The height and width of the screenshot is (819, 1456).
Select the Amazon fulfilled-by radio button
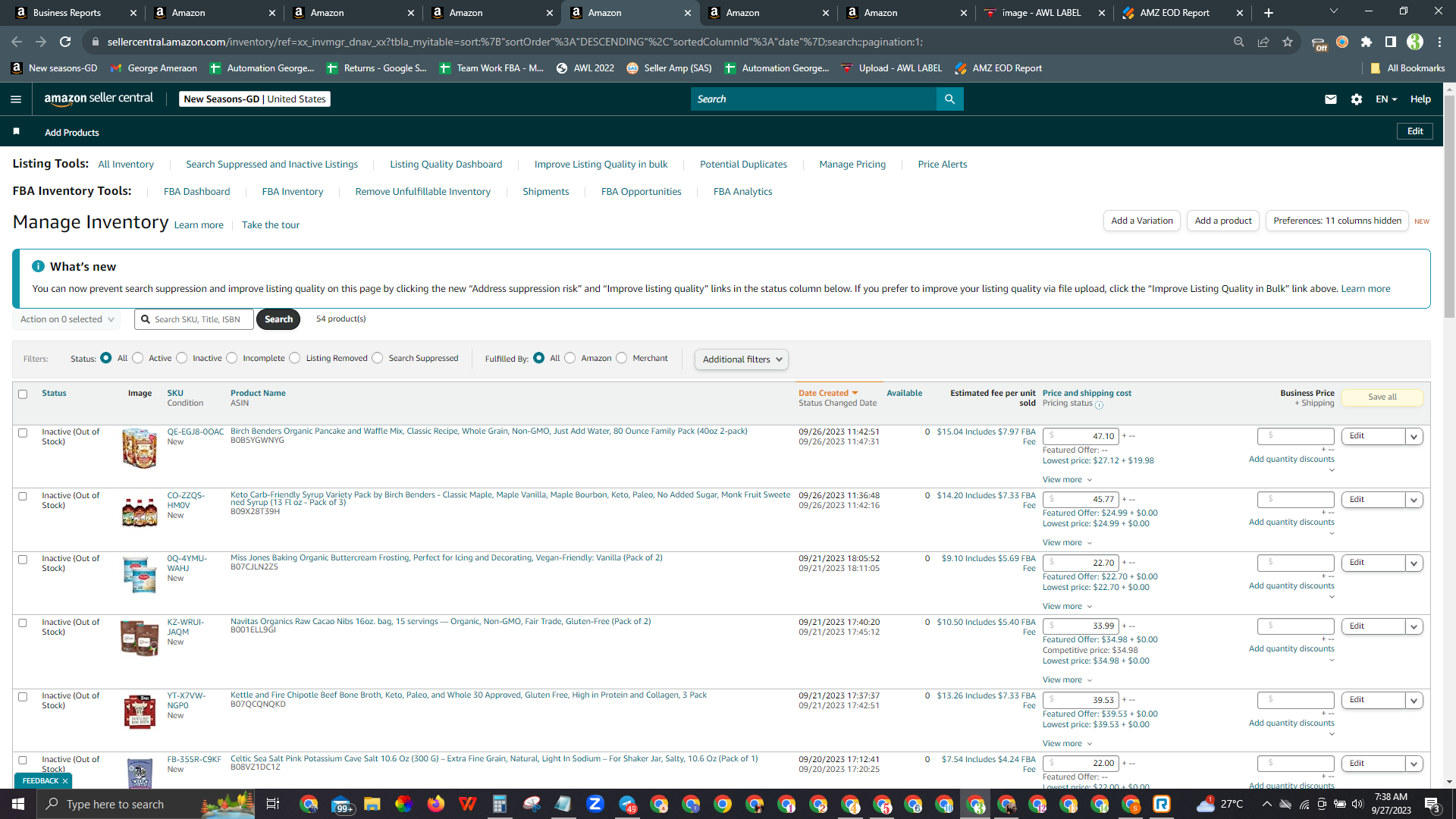pyautogui.click(x=570, y=358)
